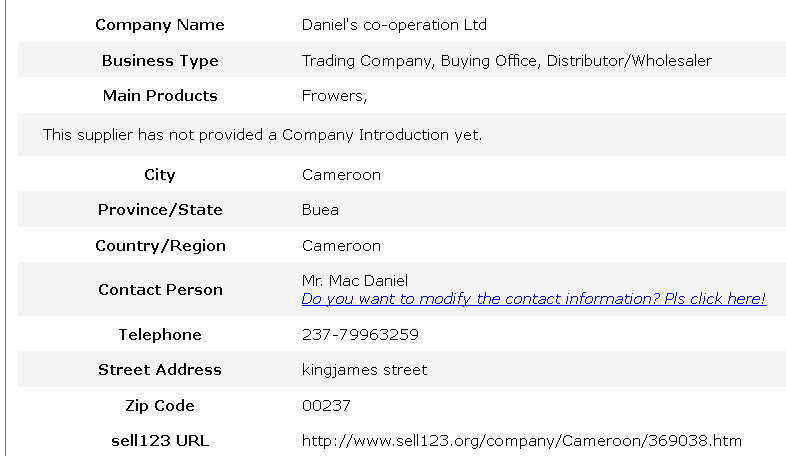Click the Street Address label

[x=160, y=370]
